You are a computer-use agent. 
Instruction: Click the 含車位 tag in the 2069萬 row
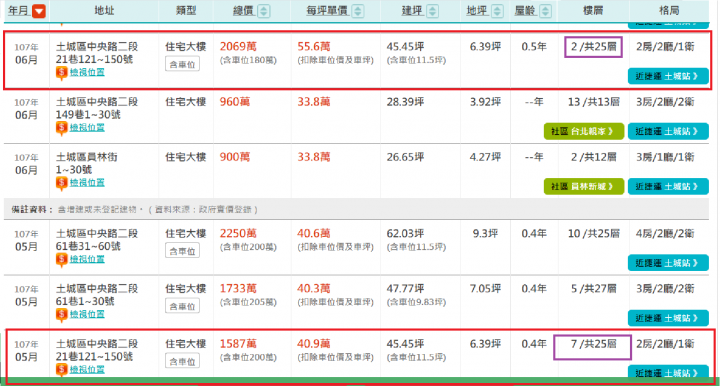click(x=182, y=64)
